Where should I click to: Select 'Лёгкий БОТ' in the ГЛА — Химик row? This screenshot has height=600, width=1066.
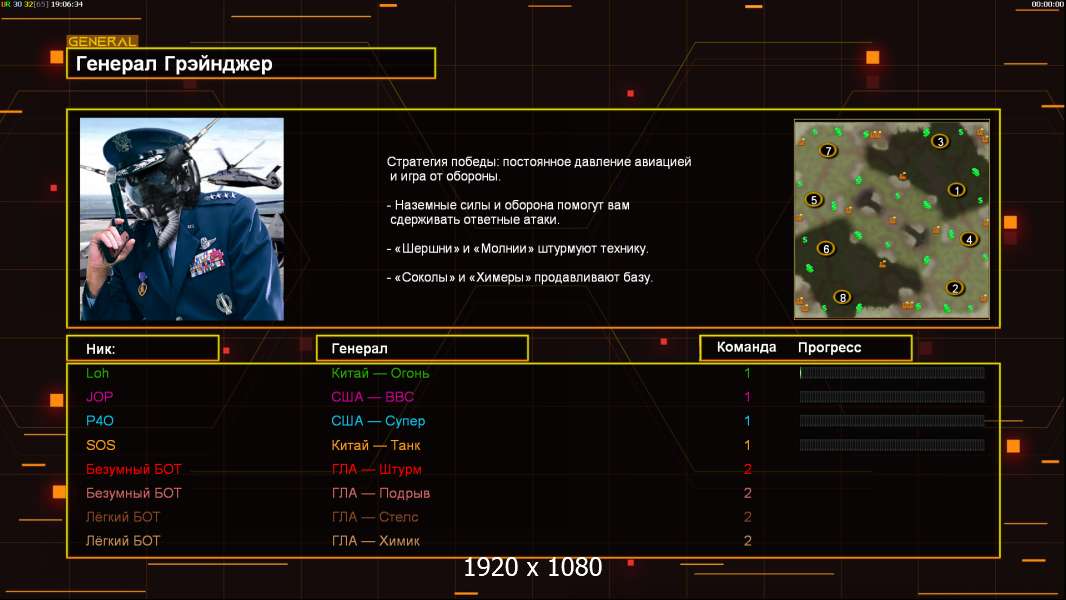[x=122, y=540]
